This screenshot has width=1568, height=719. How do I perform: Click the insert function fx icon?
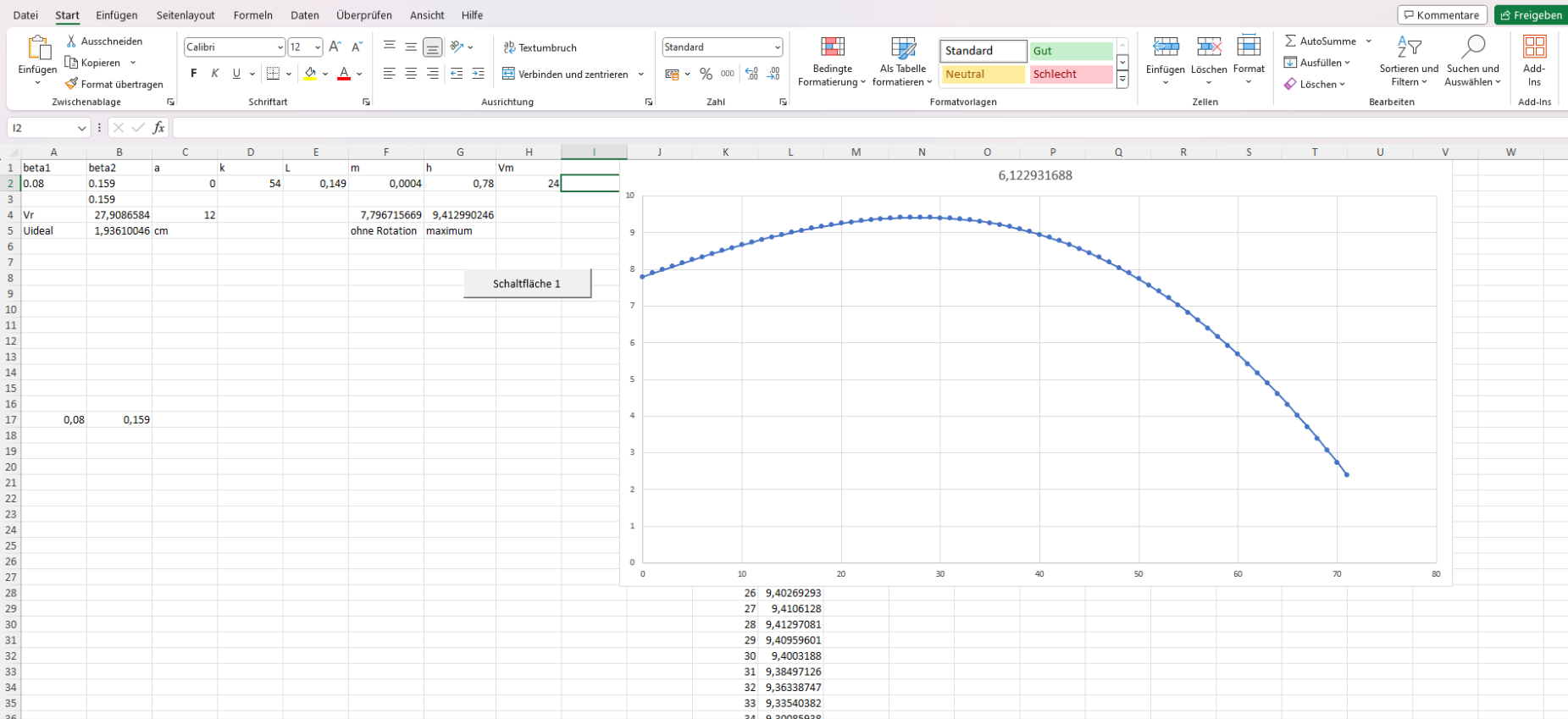click(x=158, y=128)
